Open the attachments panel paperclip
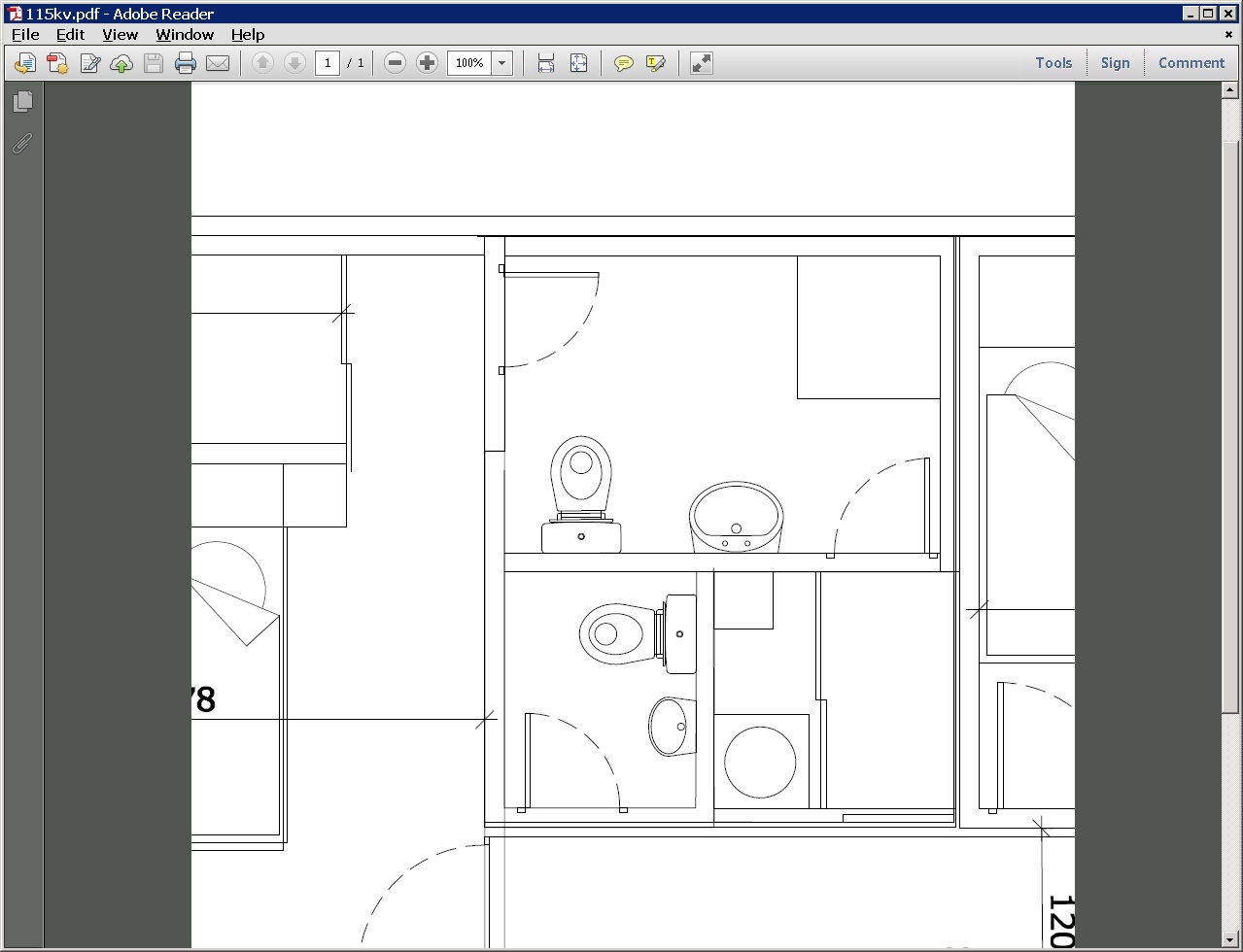 click(22, 144)
